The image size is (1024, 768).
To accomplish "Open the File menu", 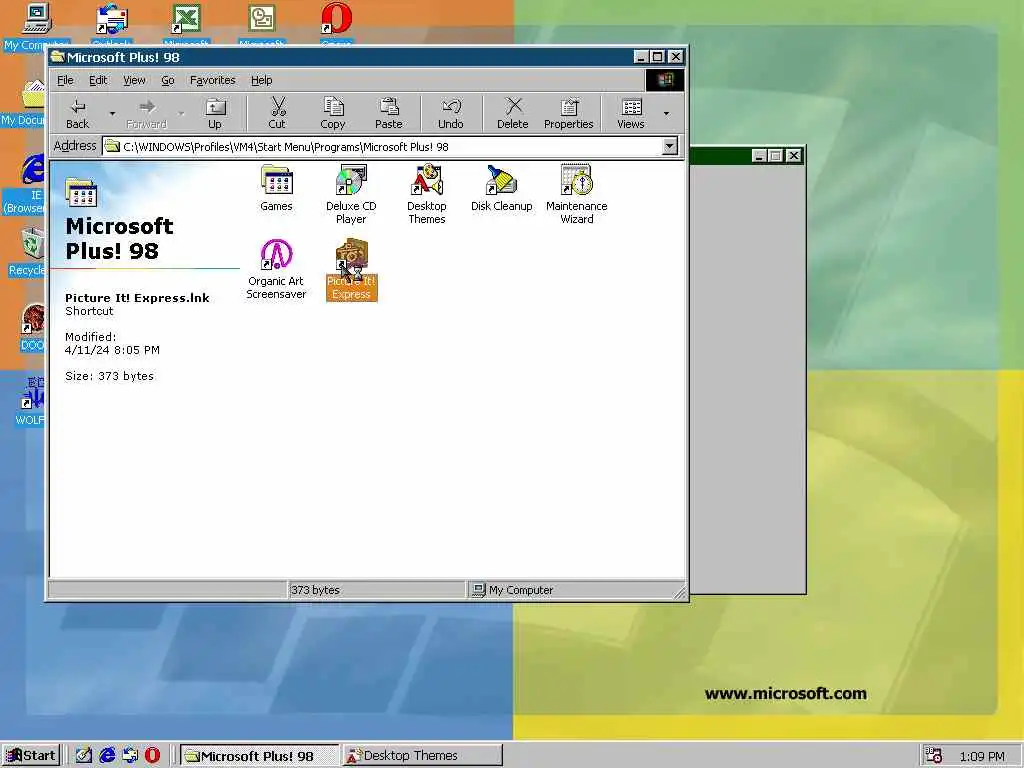I will point(65,80).
